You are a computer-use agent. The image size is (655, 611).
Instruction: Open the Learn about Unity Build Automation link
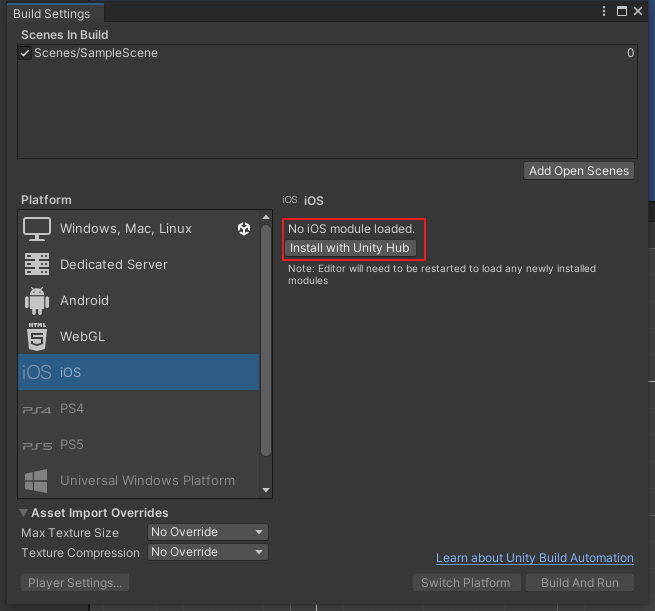pos(535,558)
